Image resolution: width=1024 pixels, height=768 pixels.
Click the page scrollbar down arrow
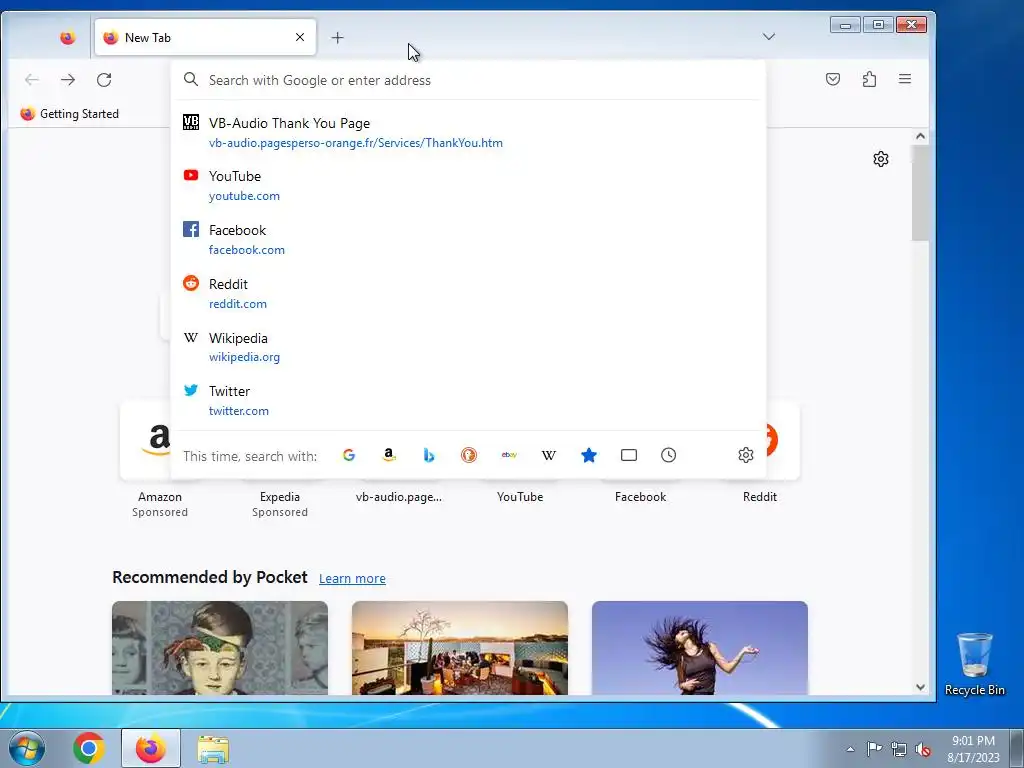(920, 687)
